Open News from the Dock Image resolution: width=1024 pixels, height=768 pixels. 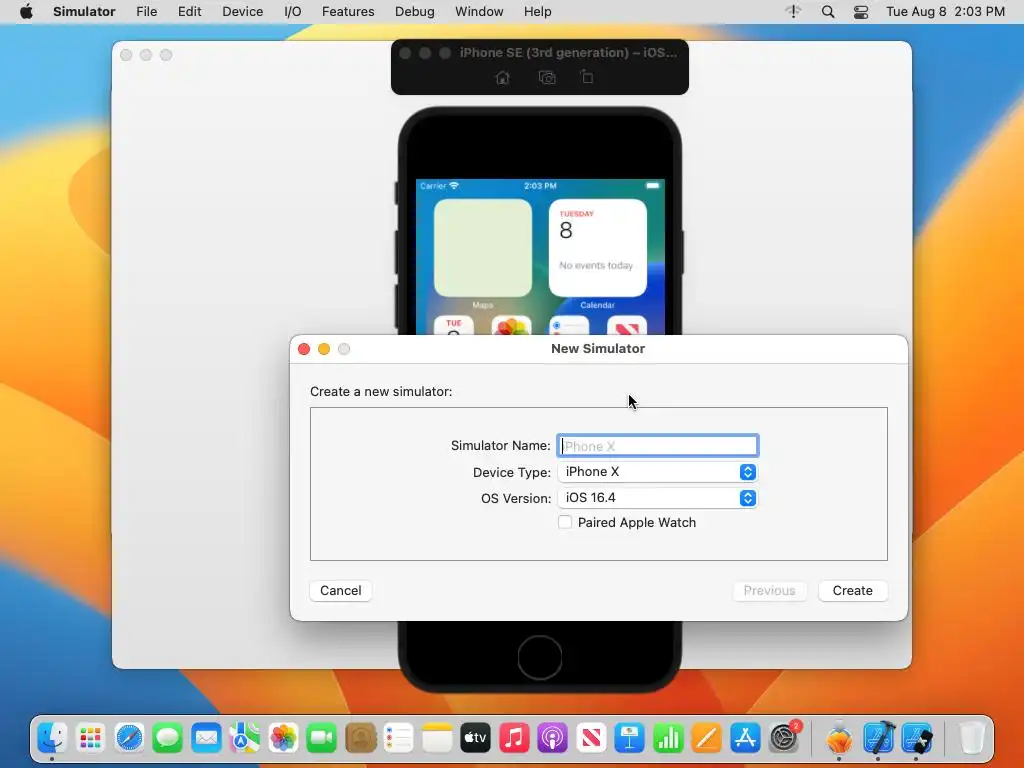pos(591,738)
